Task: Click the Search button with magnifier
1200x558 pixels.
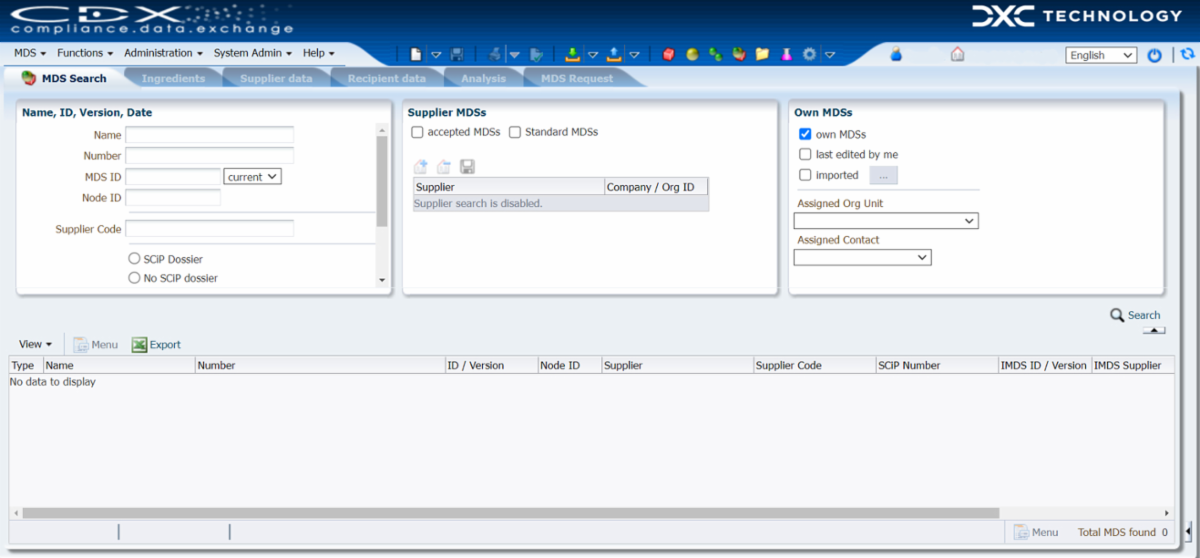Action: coord(1135,315)
